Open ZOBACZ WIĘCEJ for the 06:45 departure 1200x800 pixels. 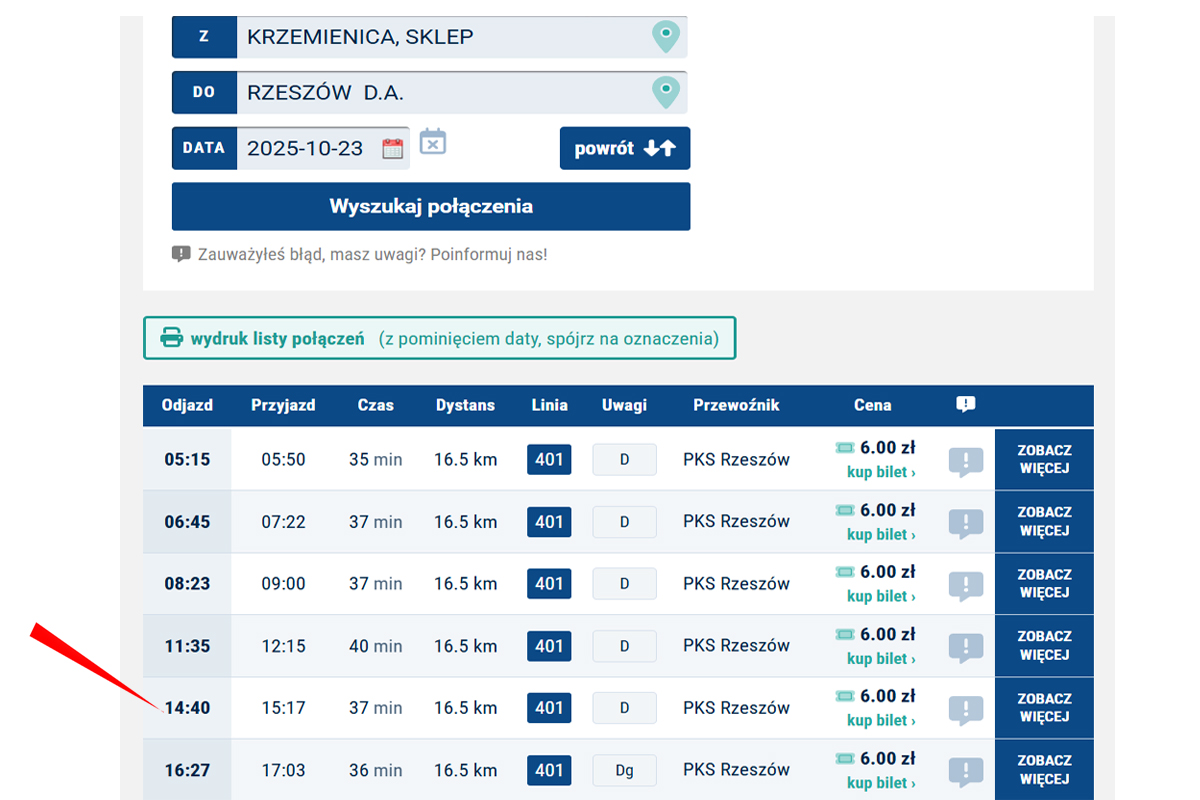1044,522
